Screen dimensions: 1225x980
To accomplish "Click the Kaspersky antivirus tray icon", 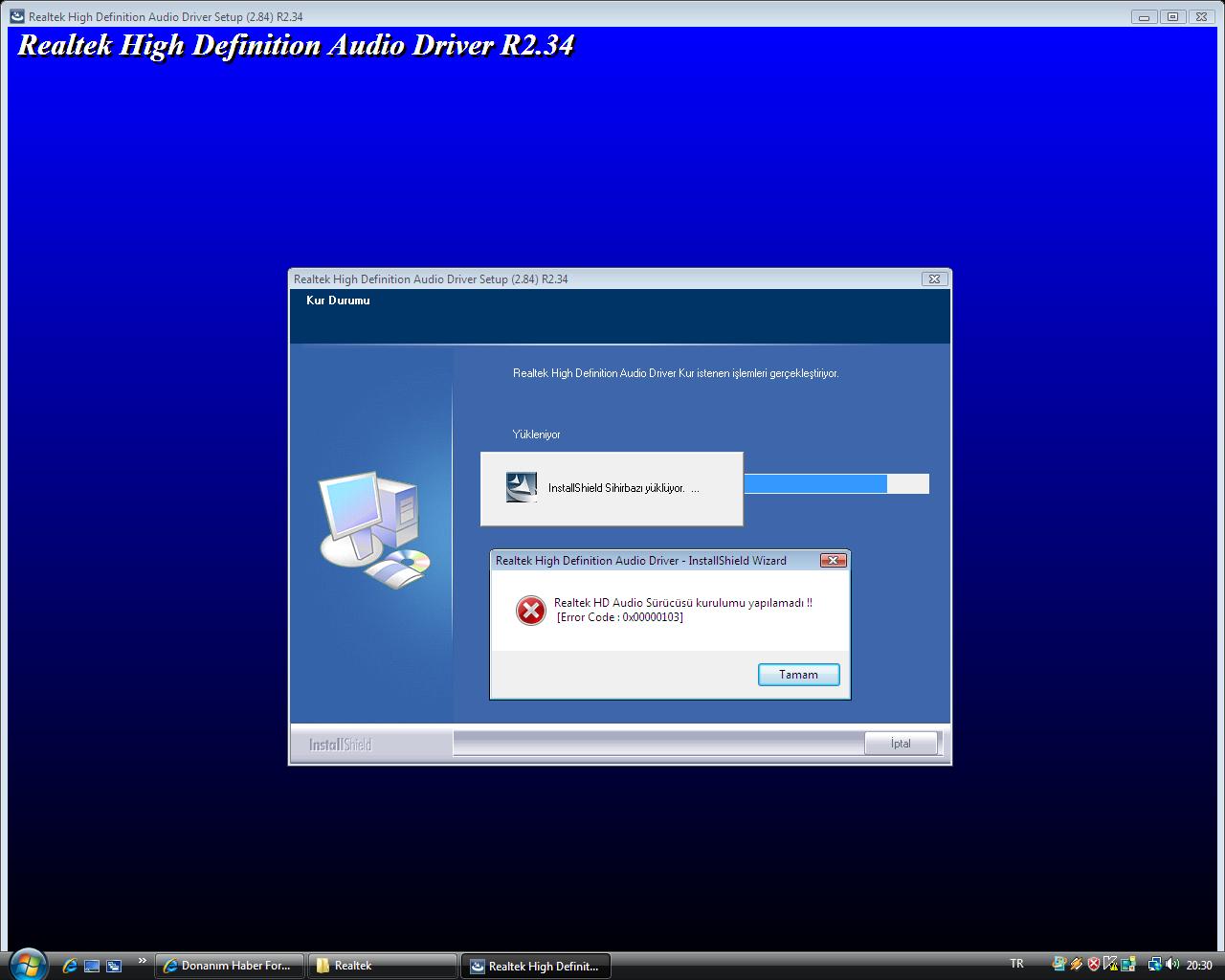I will 1110,965.
